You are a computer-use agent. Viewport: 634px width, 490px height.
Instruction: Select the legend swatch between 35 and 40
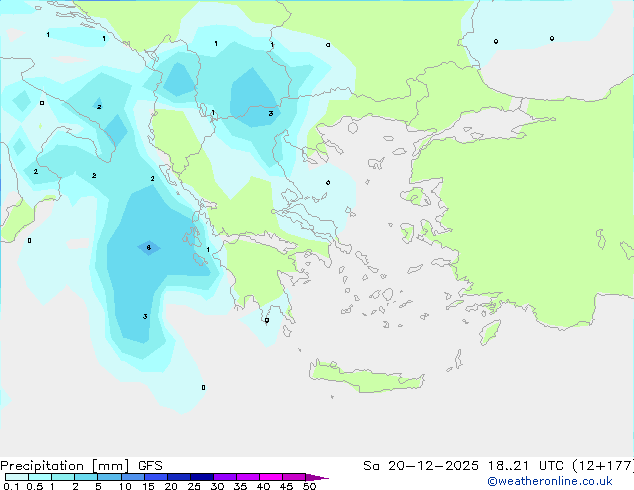pos(248,477)
